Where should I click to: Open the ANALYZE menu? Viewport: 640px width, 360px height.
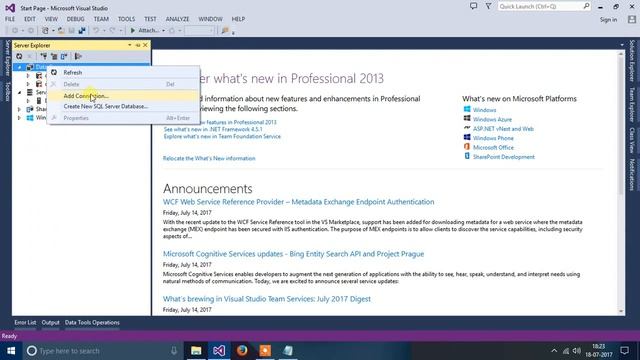(178, 19)
